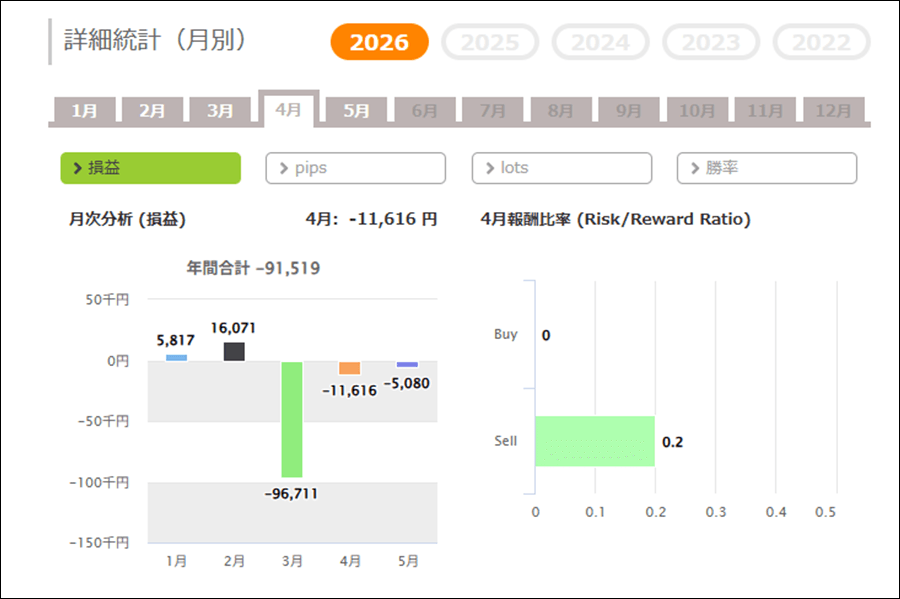Open the 5月 month tab
The height and width of the screenshot is (599, 900).
pos(356,110)
